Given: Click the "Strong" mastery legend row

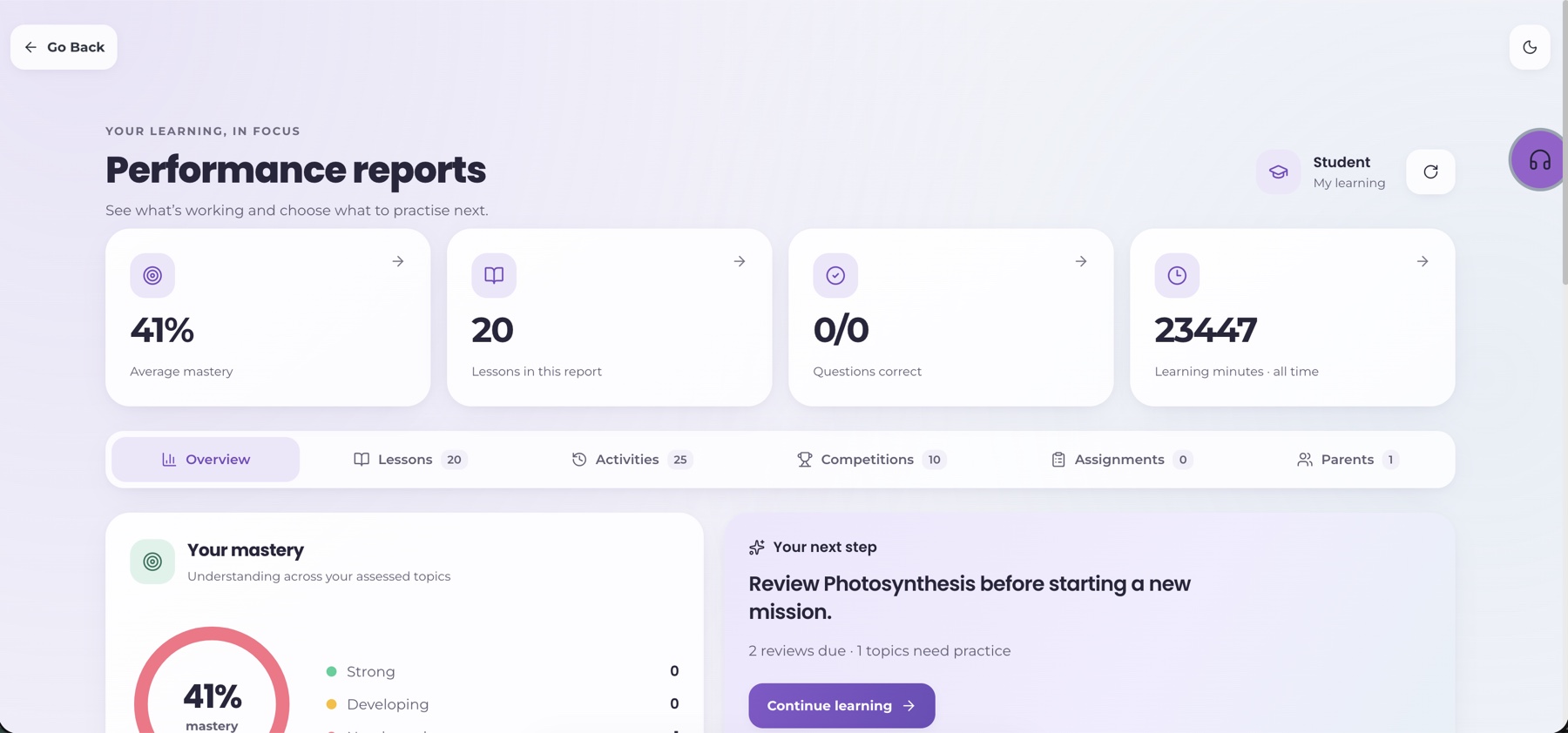Looking at the screenshot, I should pyautogui.click(x=502, y=671).
